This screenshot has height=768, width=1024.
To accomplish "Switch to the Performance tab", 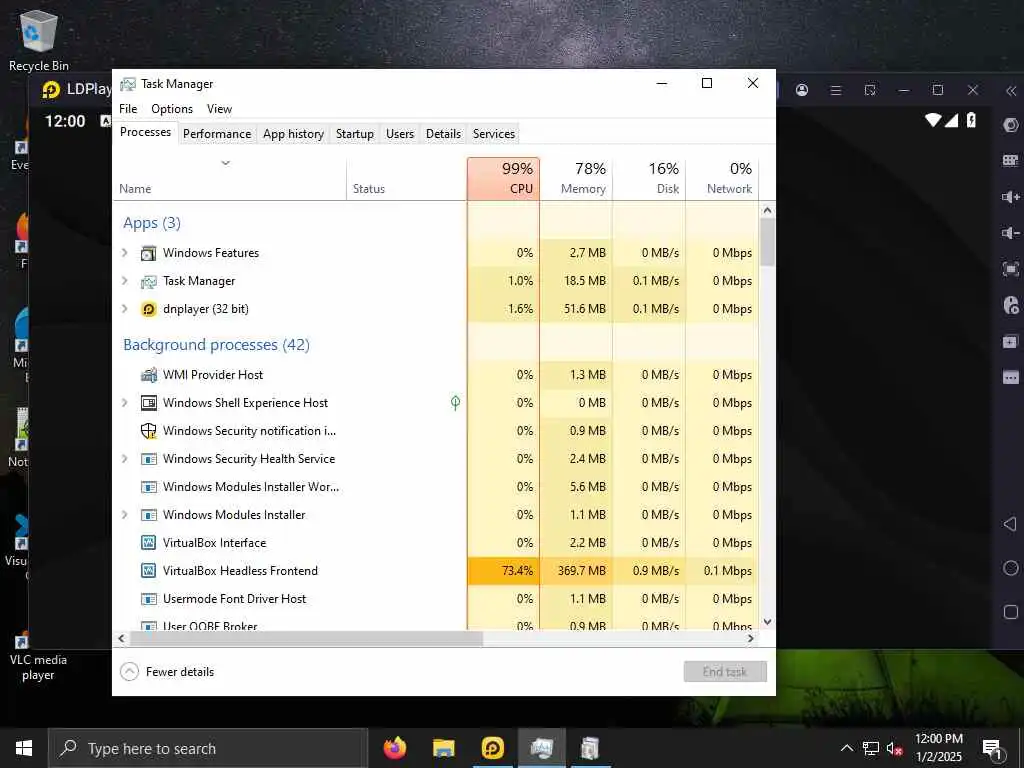I will [x=217, y=134].
